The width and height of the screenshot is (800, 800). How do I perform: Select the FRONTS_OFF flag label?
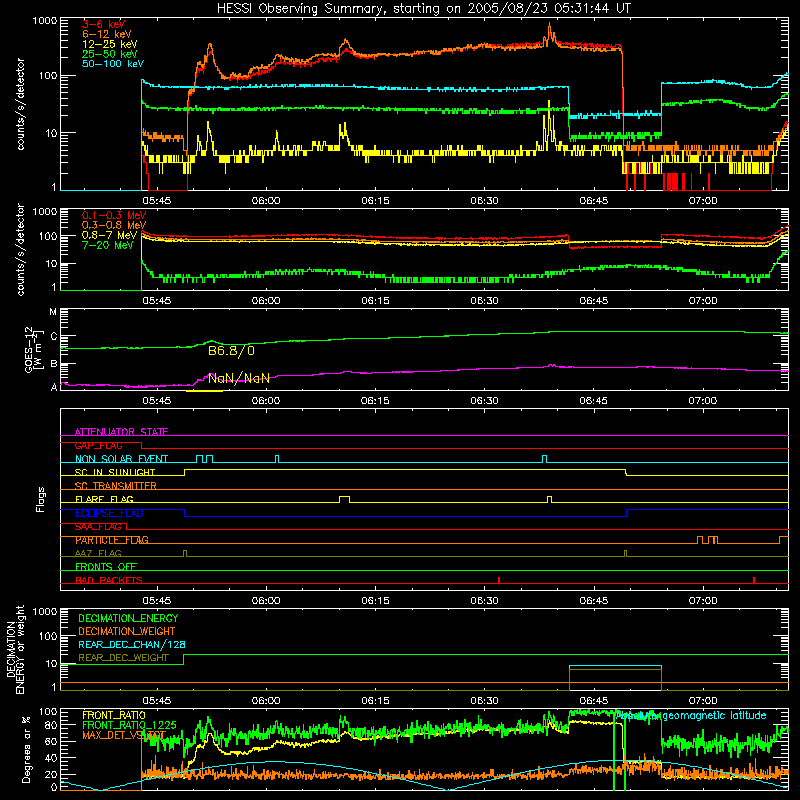tap(106, 567)
